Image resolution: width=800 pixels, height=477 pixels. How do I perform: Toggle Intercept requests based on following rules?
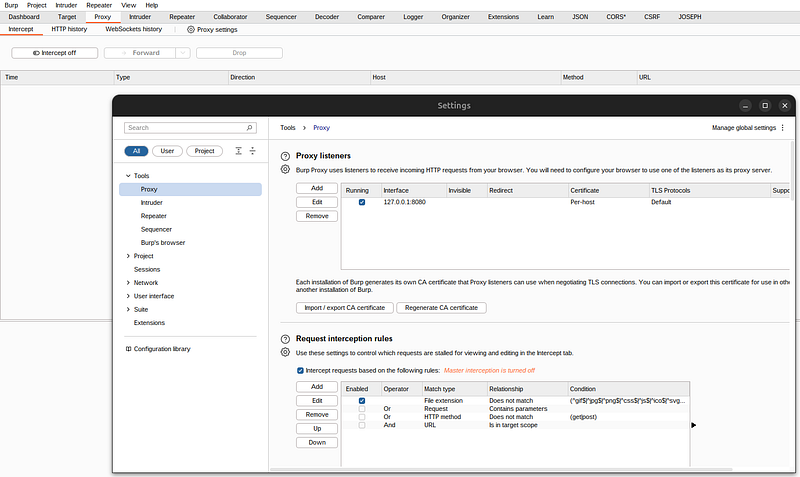coord(300,370)
